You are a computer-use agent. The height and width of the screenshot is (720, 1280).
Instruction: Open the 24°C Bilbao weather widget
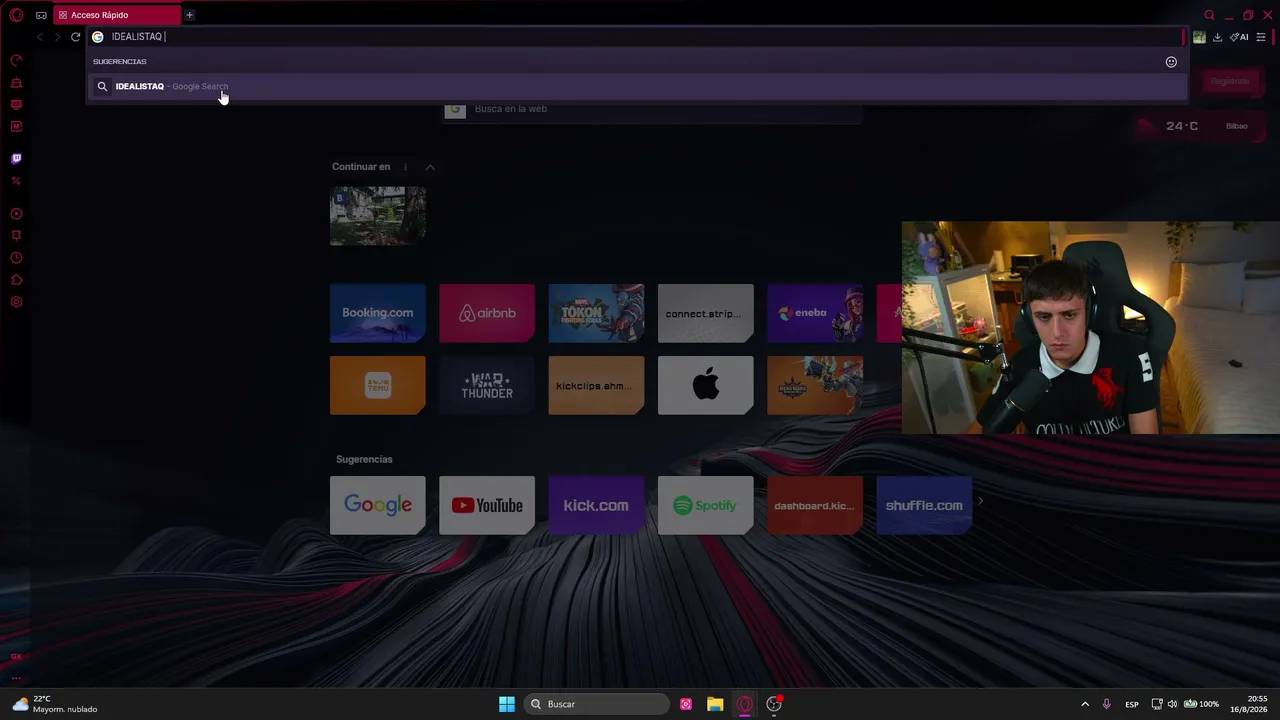[1199, 126]
